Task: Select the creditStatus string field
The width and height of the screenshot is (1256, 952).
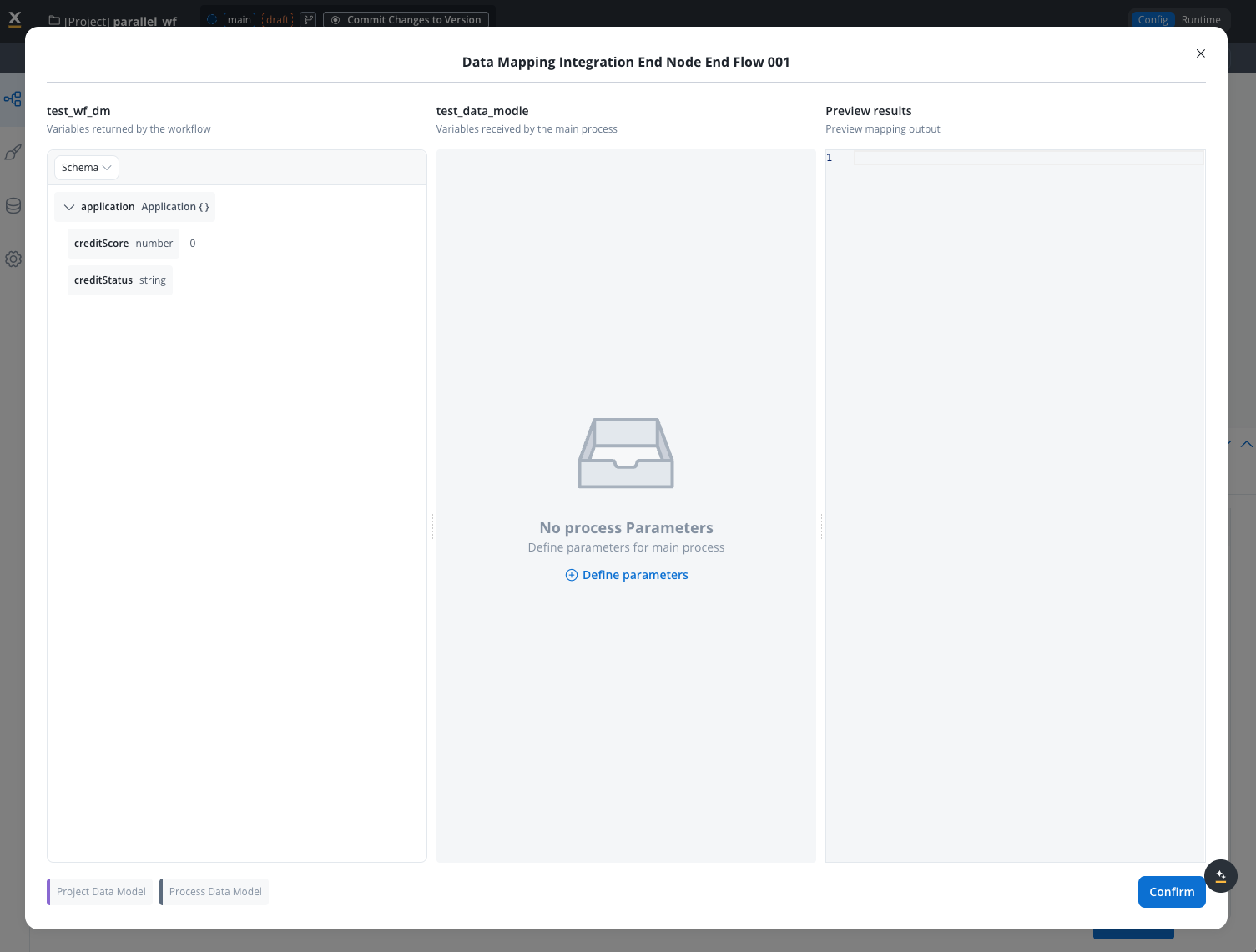Action: tap(120, 280)
